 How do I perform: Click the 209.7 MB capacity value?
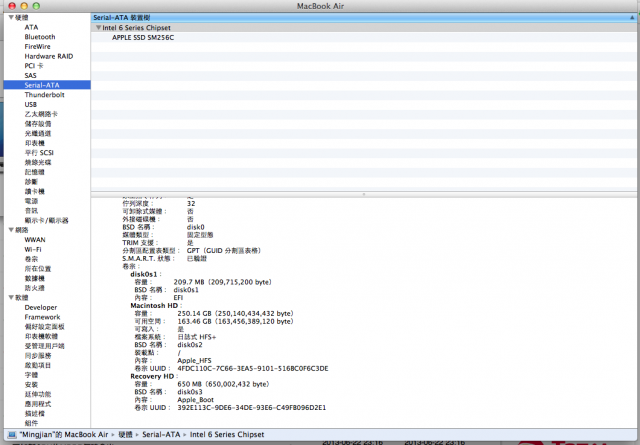[x=222, y=282]
